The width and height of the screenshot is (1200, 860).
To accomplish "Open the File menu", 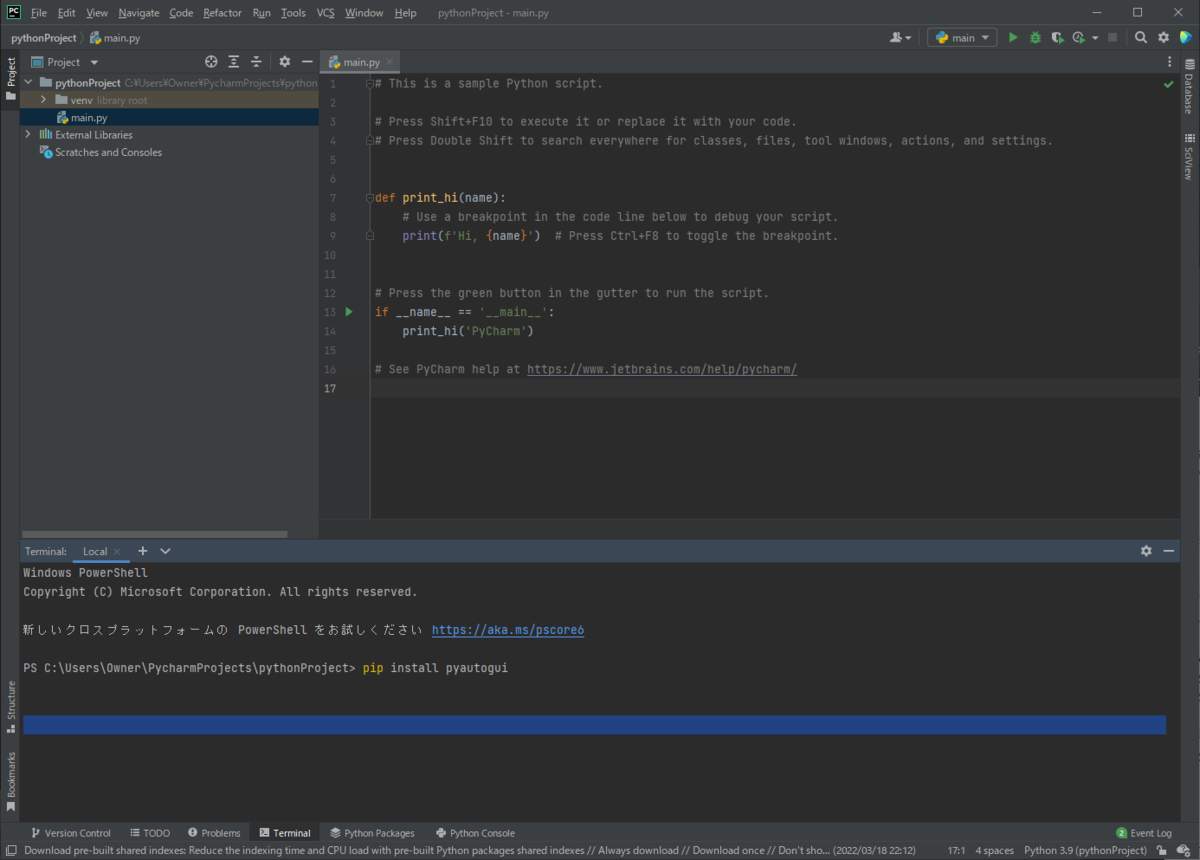I will 38,13.
